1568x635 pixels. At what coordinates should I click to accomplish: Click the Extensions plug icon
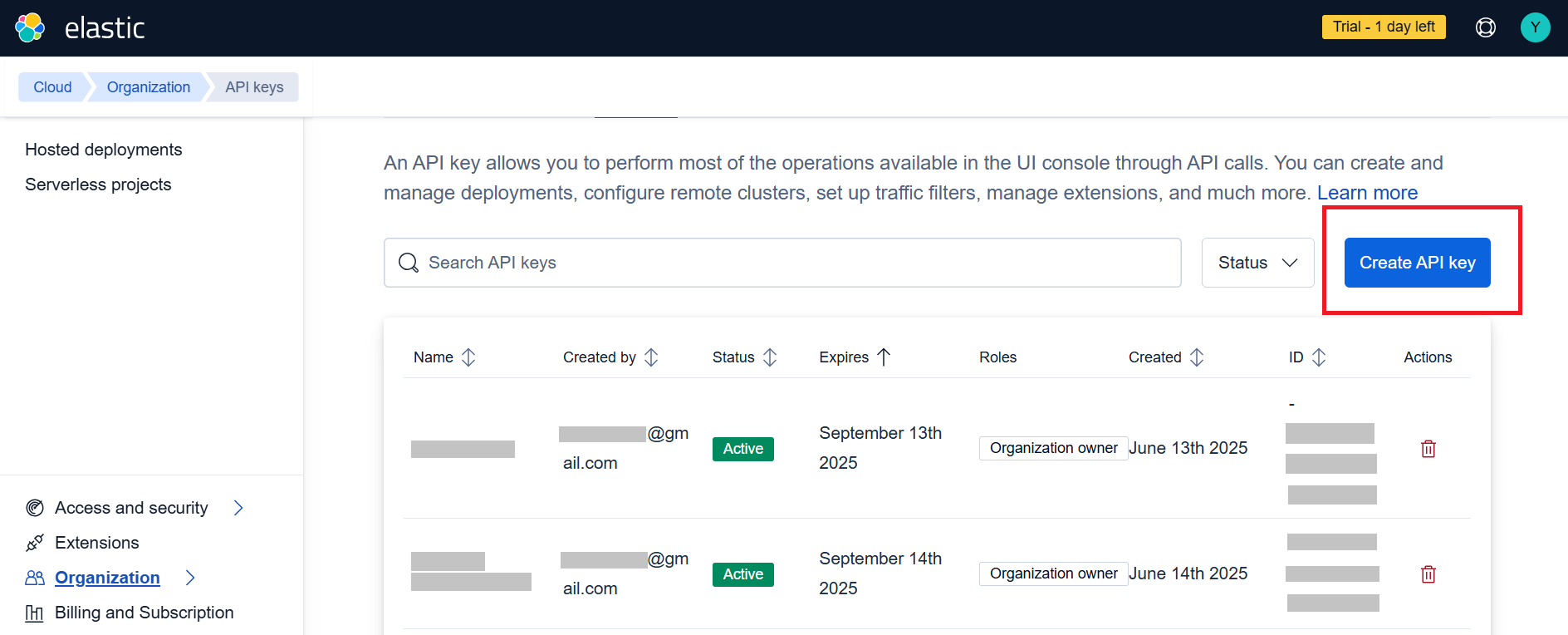coord(35,543)
